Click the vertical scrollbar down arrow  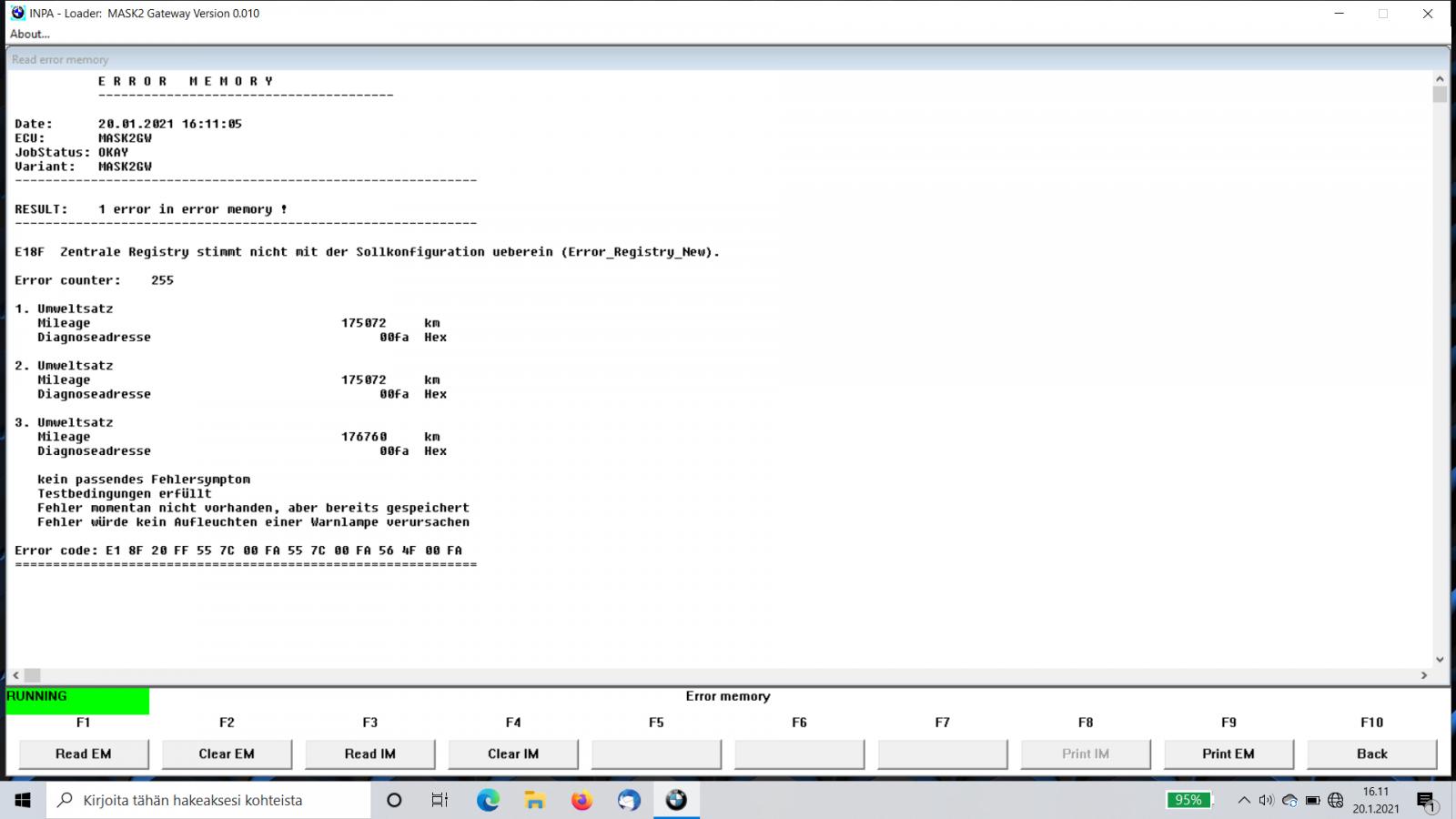click(1440, 659)
